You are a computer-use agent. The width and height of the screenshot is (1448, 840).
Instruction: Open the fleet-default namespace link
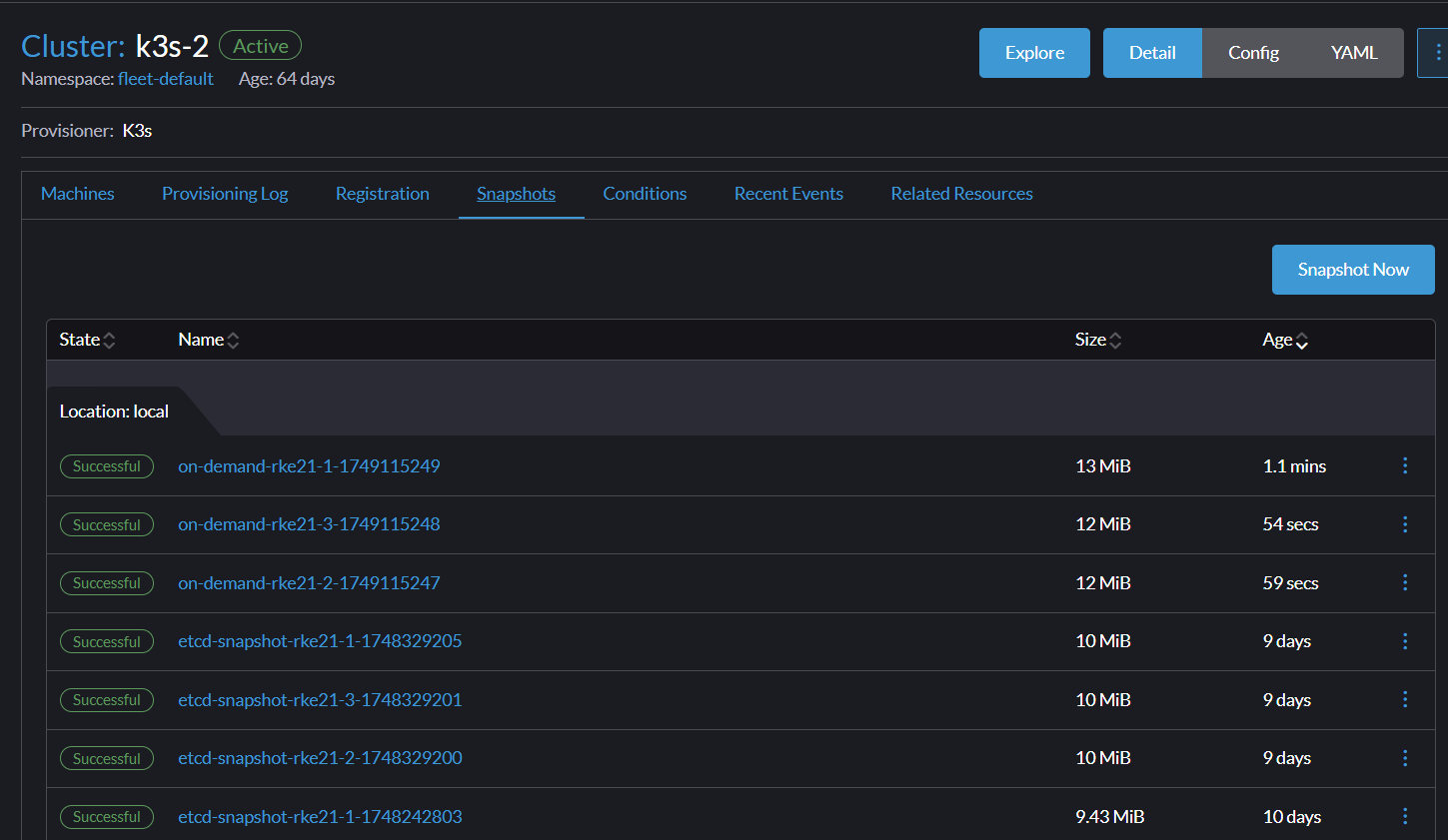point(166,79)
